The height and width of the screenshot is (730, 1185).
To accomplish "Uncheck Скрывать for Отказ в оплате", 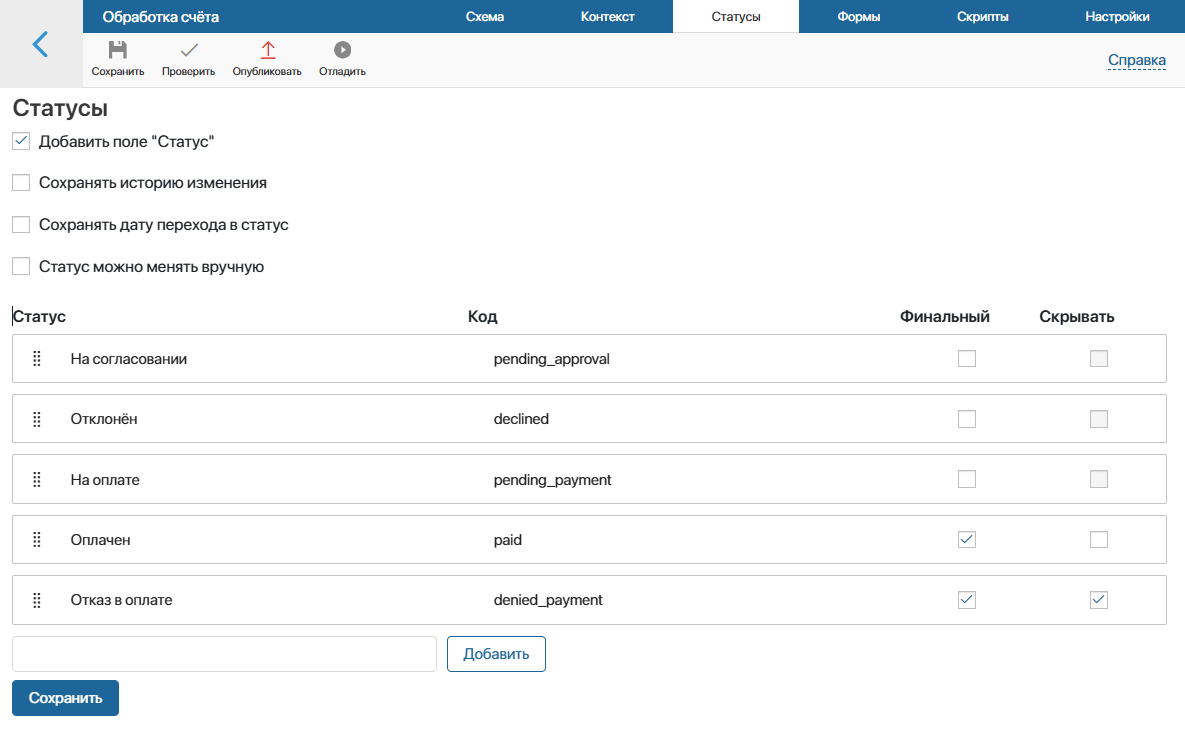I will pyautogui.click(x=1099, y=600).
